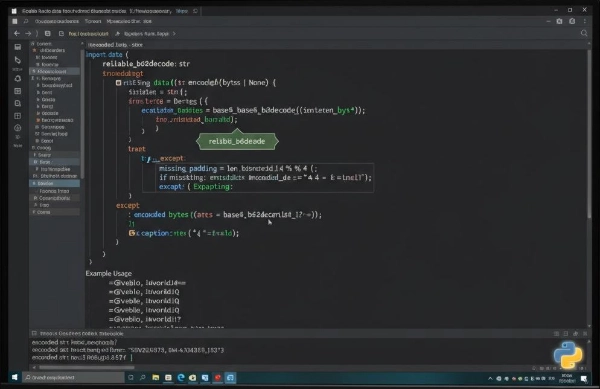Click the file tree panel's vertical scrollbar
The height and width of the screenshot is (389, 600).
(82, 115)
